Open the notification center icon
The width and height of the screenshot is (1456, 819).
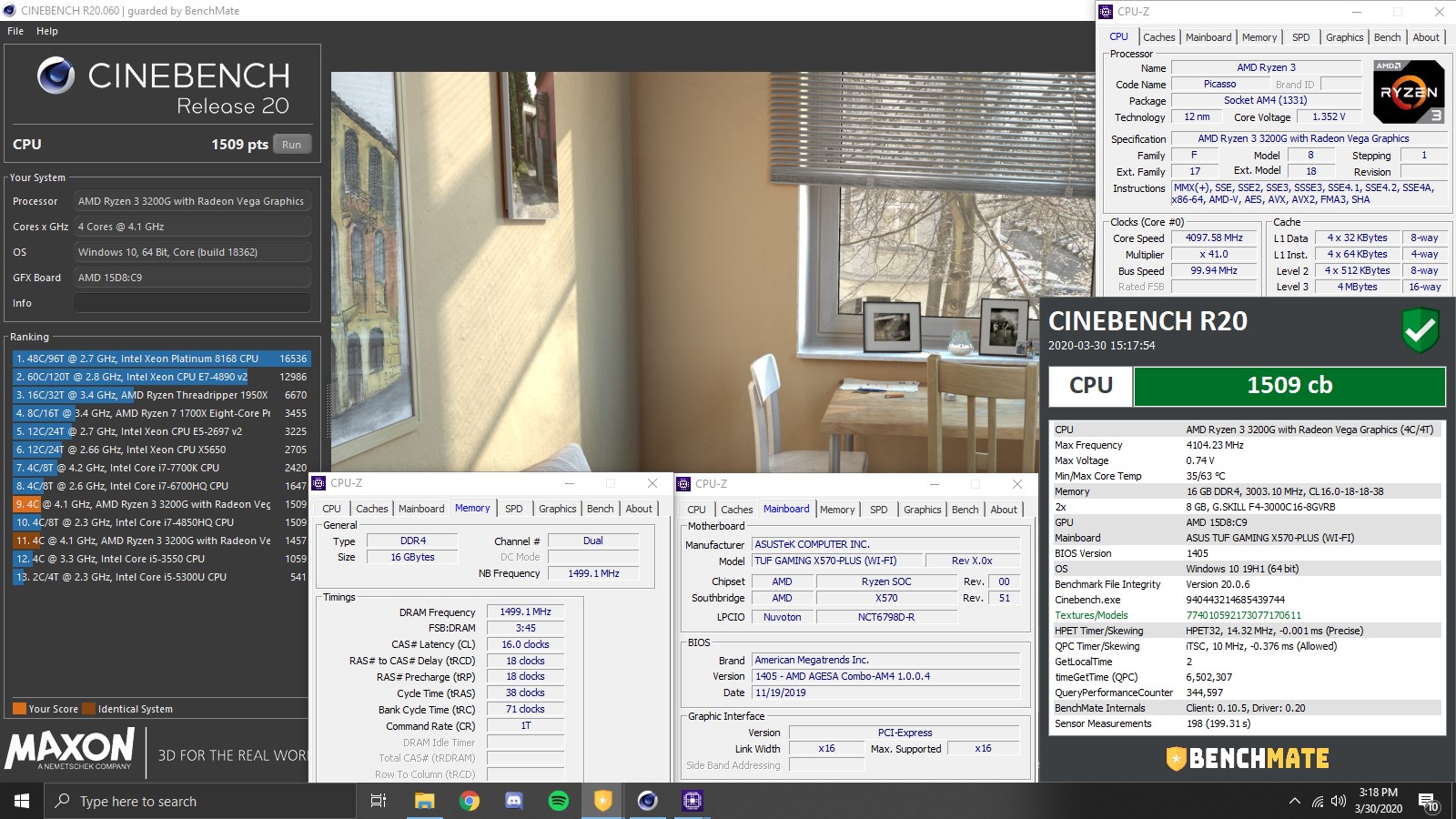pyautogui.click(x=1427, y=801)
